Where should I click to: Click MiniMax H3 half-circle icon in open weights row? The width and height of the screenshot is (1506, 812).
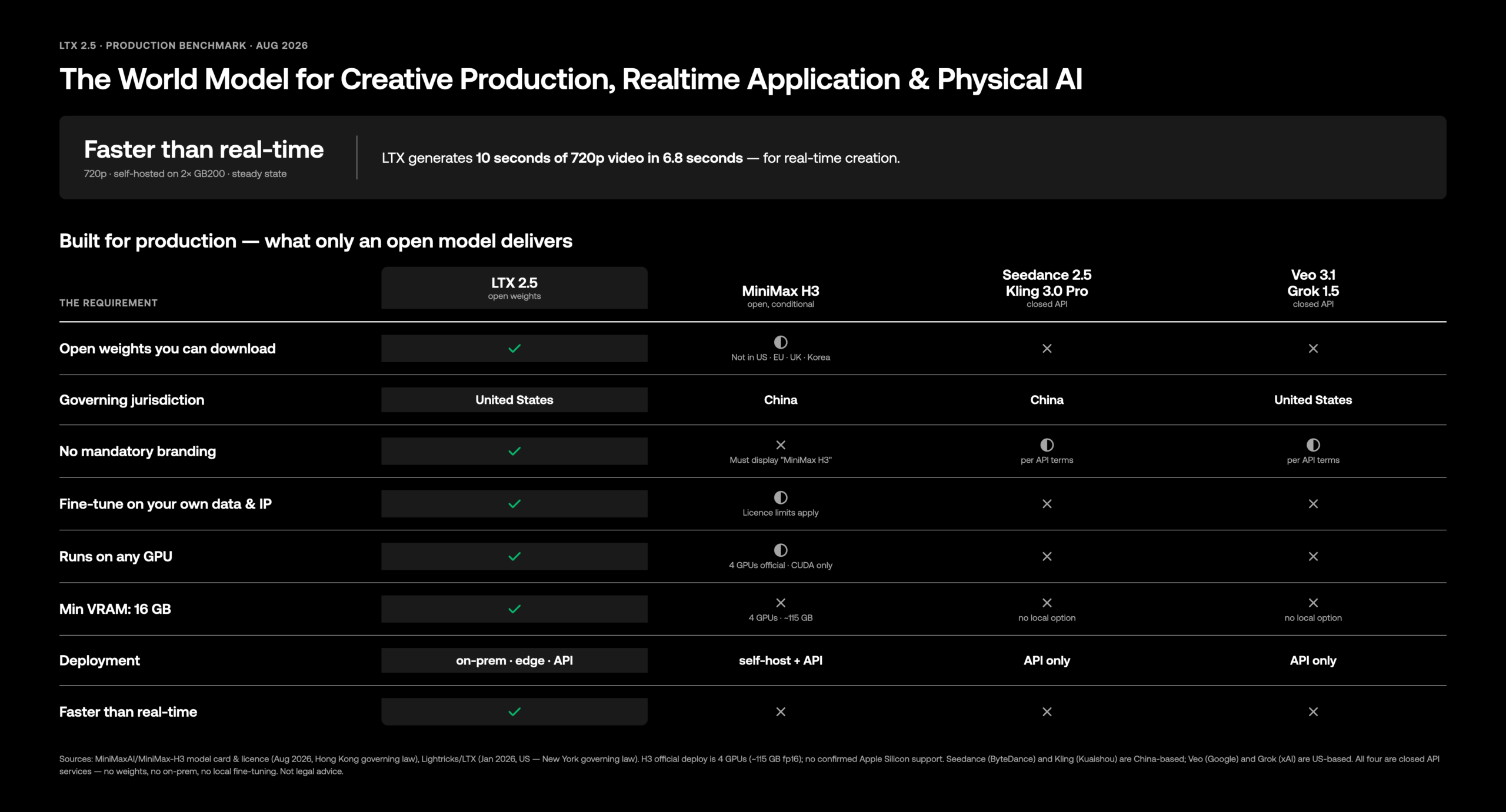781,342
